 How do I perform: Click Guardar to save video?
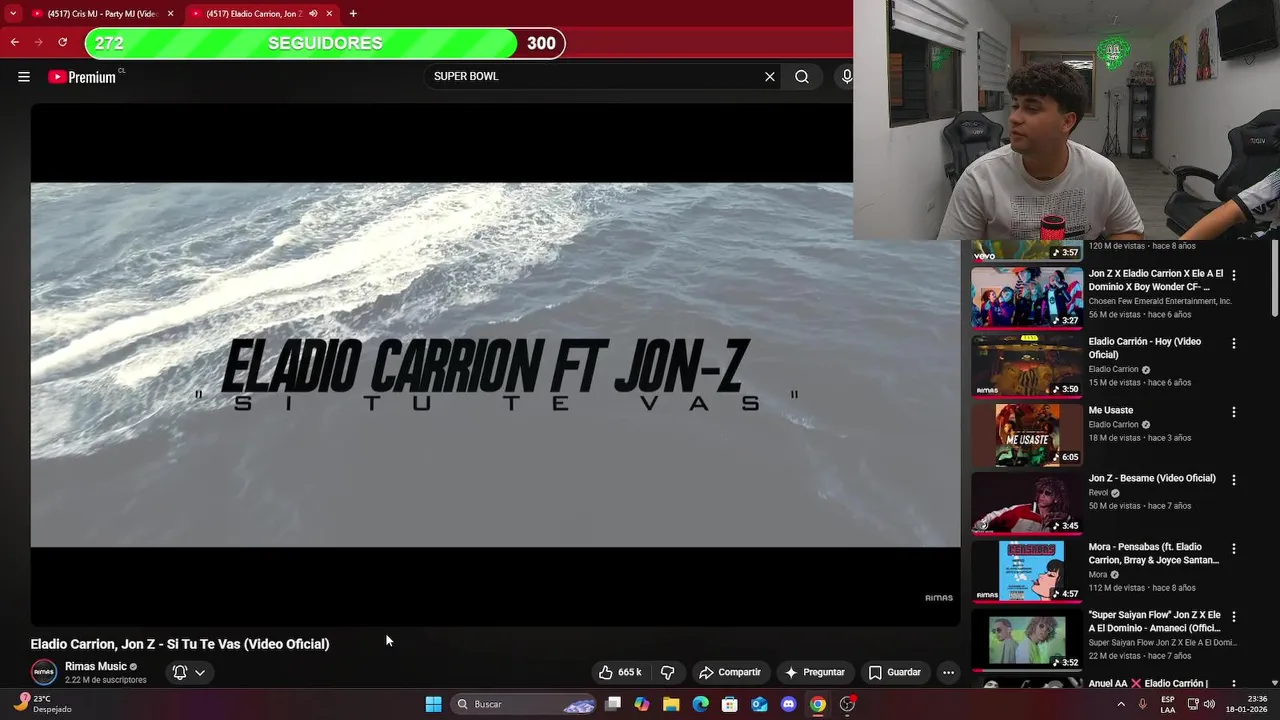tap(895, 672)
